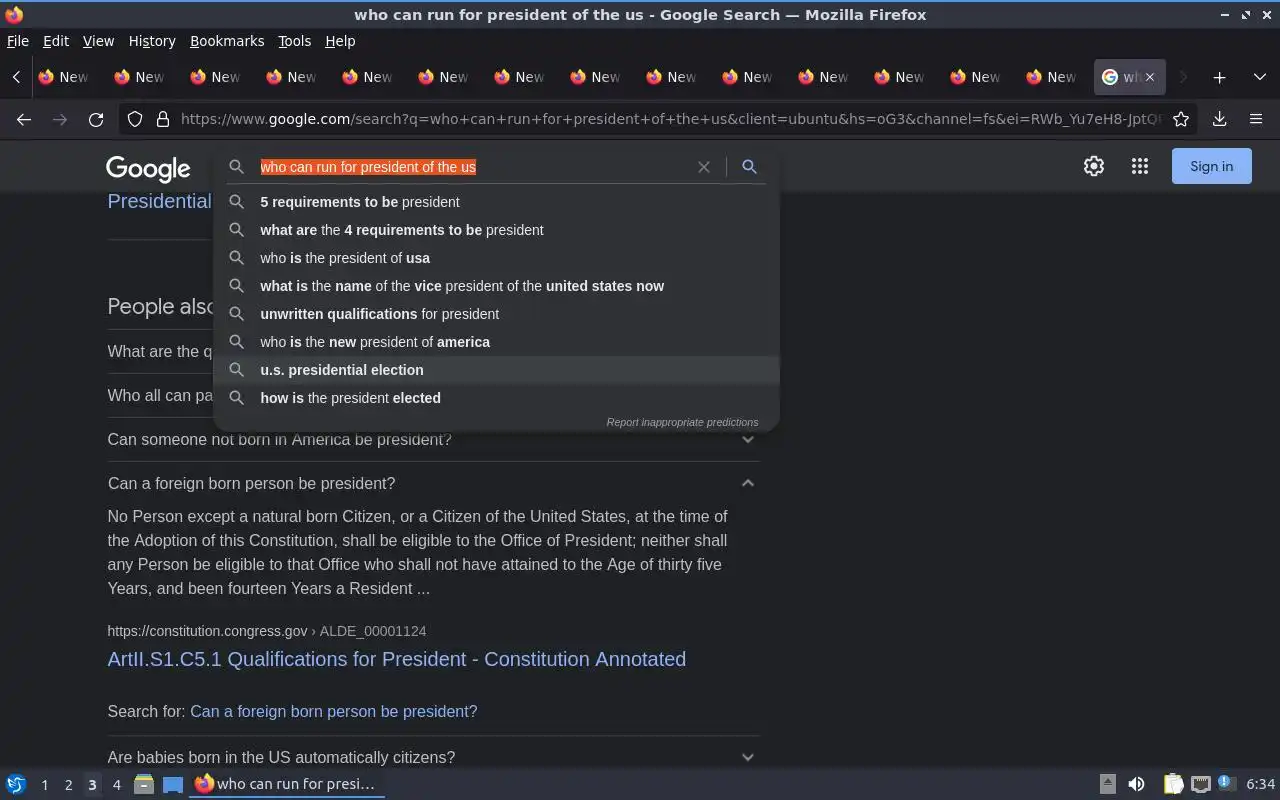The height and width of the screenshot is (800, 1280).
Task: Click 'Can a foreign born person be president?' search link
Action: pyautogui.click(x=333, y=711)
